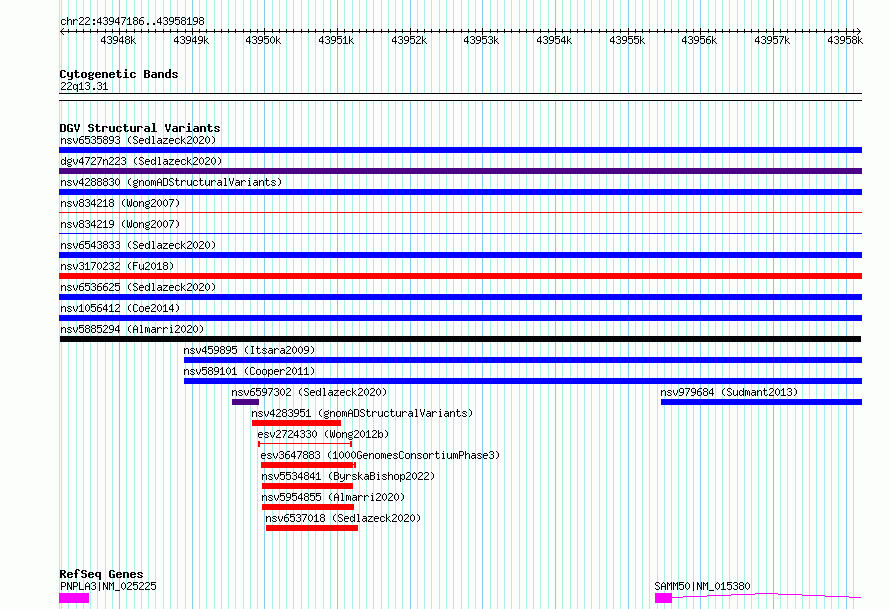Screen dimensions: 890x609
Task: Select thin red bracket under esv2724330
Action: point(305,444)
